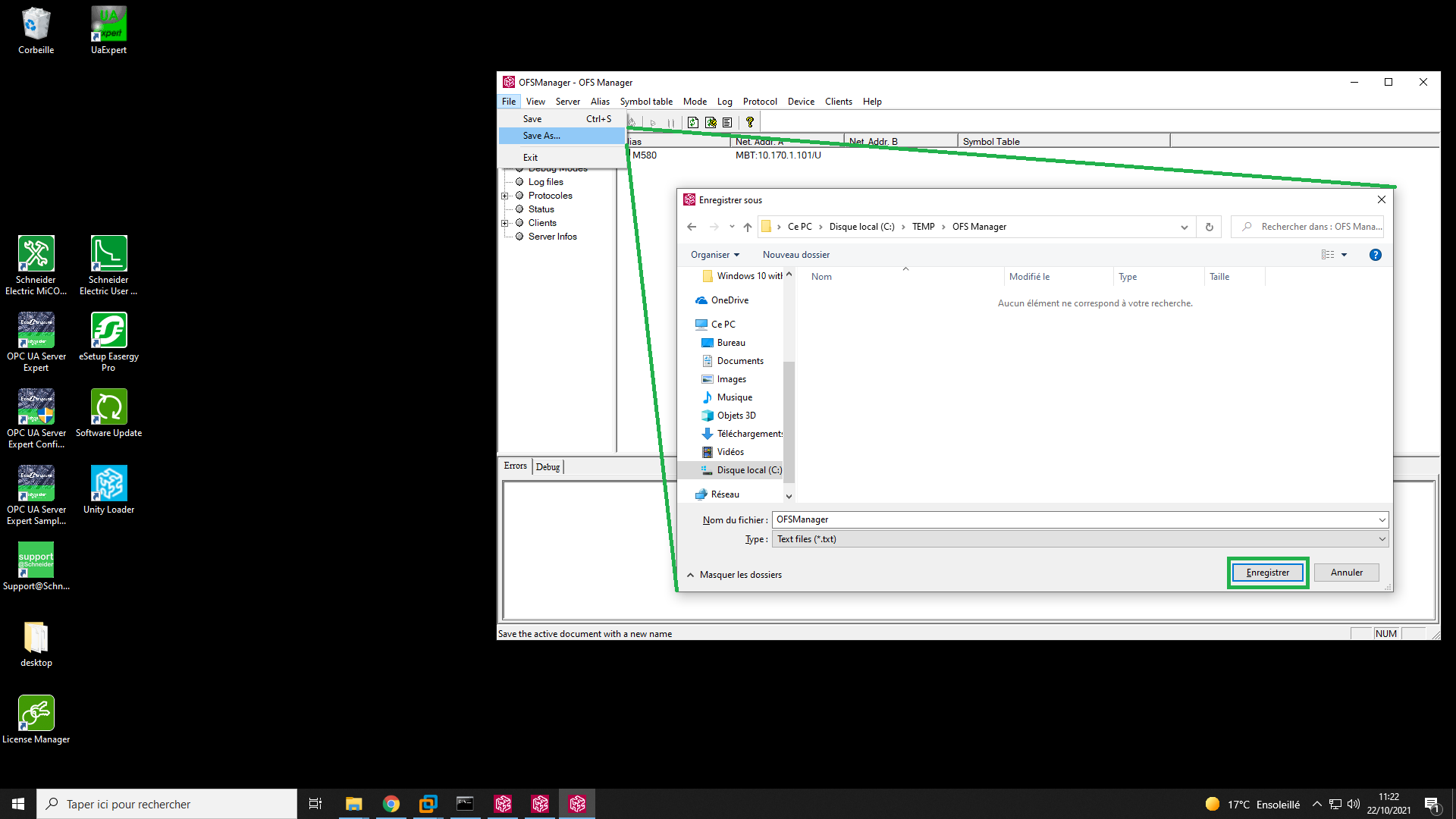Open UaExpert desktop shortcut
Screen dimensions: 1456x819
[109, 30]
